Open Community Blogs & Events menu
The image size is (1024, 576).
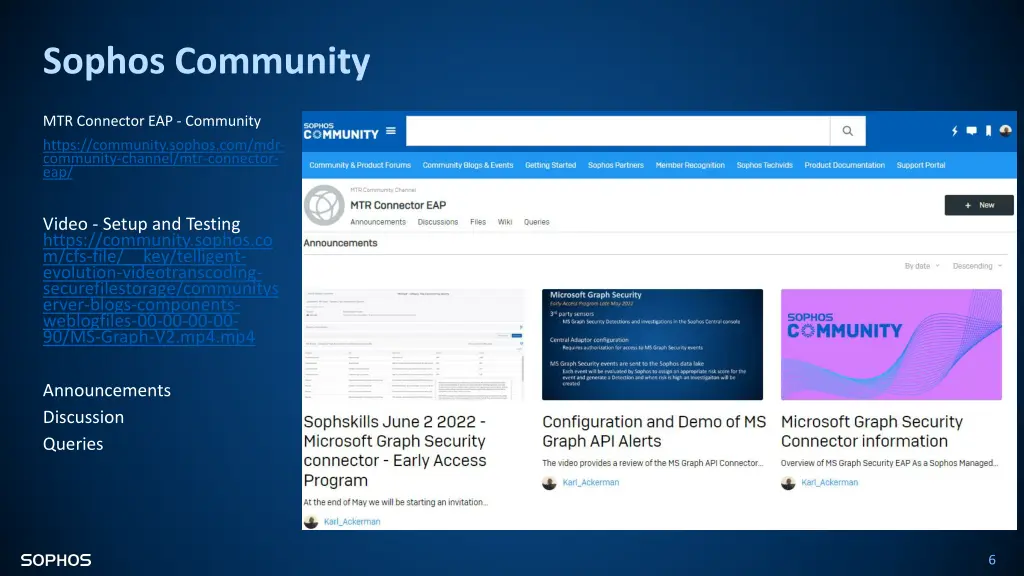[468, 165]
